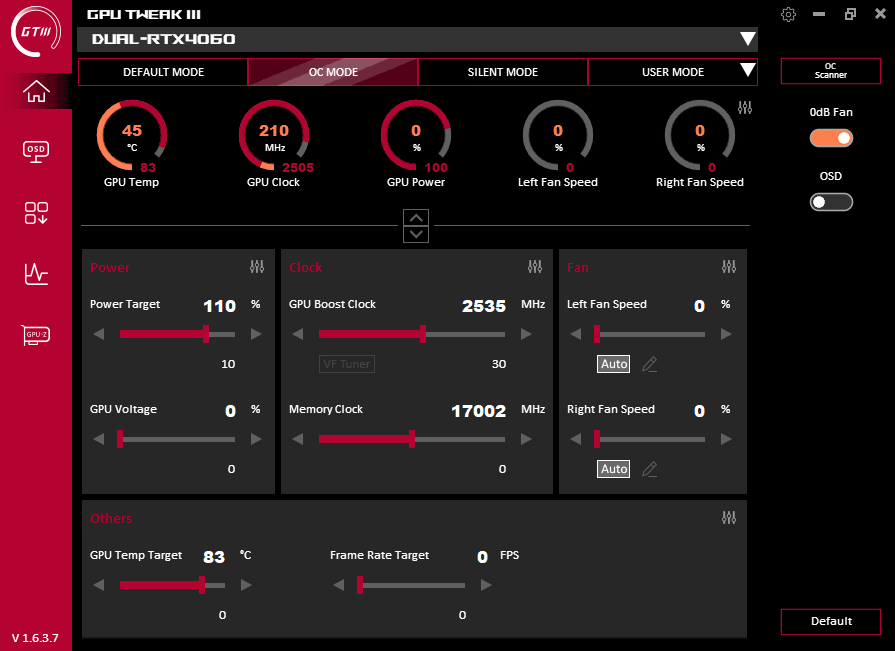895x651 pixels.
Task: Increase Right Fan Speed with right arrow
Action: click(x=726, y=439)
